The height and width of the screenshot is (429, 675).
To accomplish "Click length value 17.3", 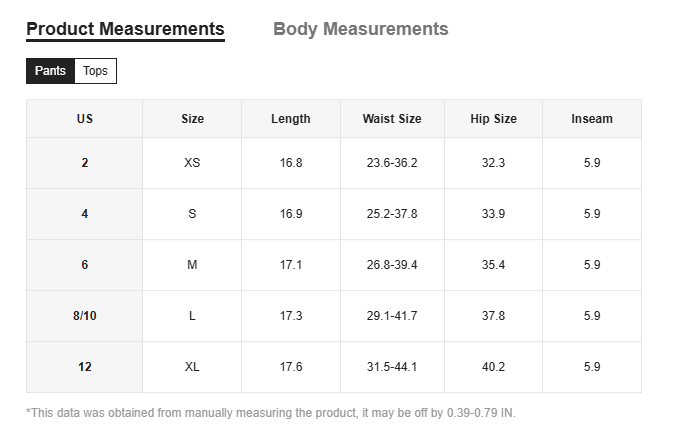I will [x=290, y=316].
